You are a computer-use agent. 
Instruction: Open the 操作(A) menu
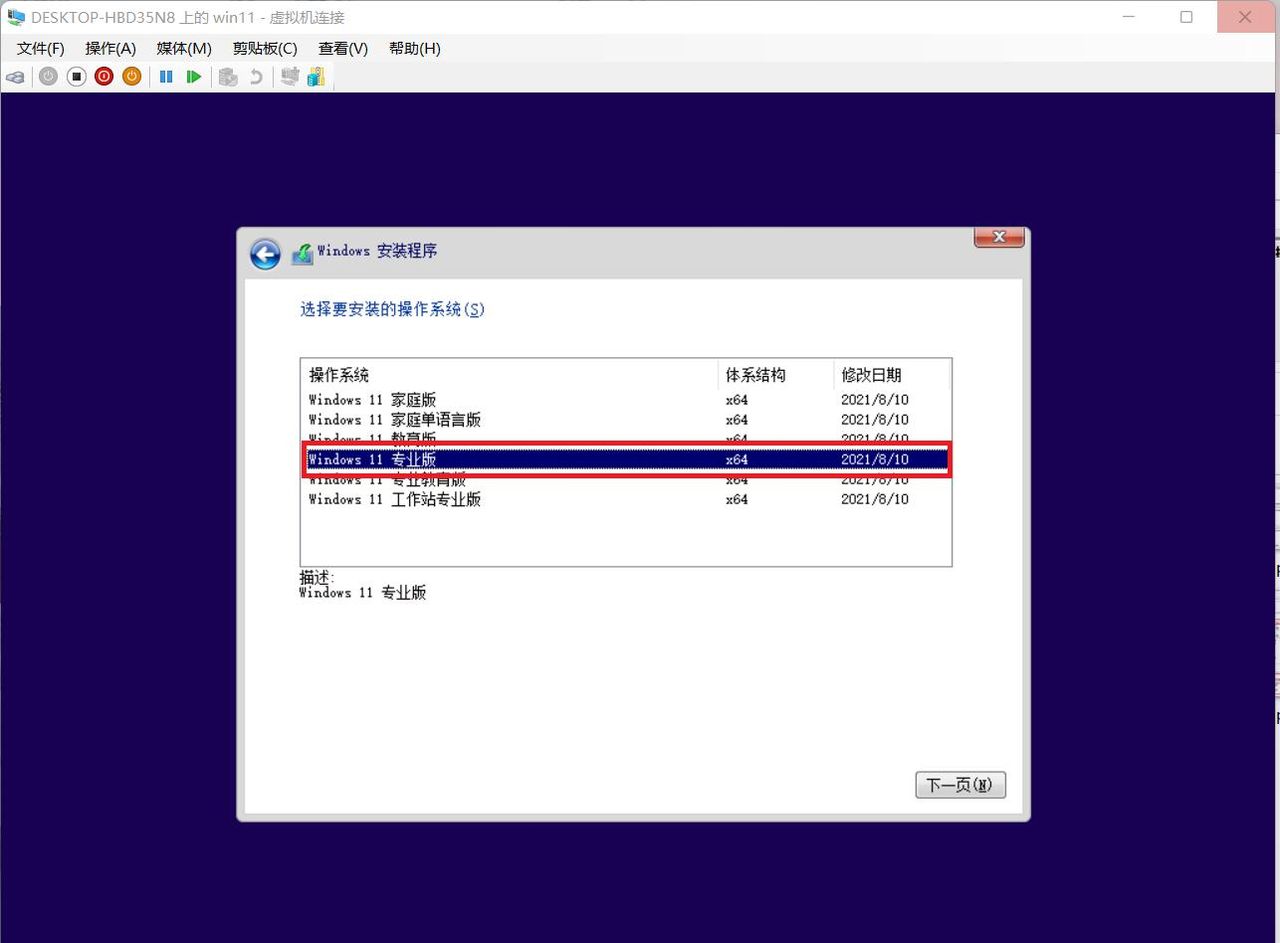click(x=110, y=48)
